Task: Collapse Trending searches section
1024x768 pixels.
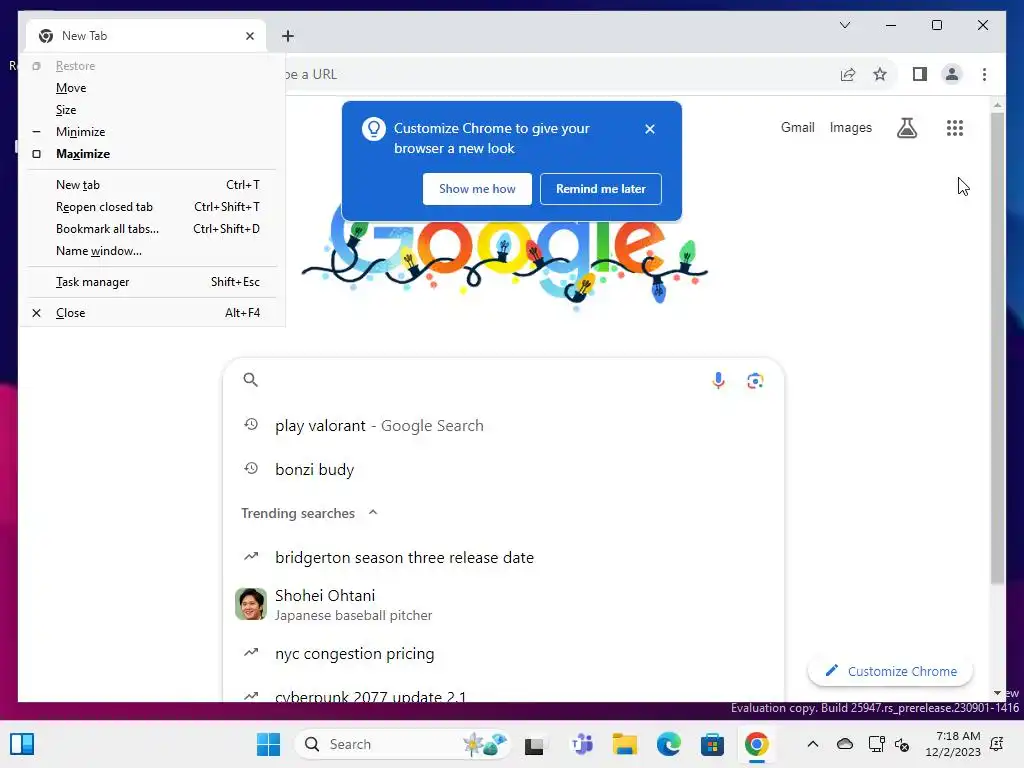Action: point(373,513)
